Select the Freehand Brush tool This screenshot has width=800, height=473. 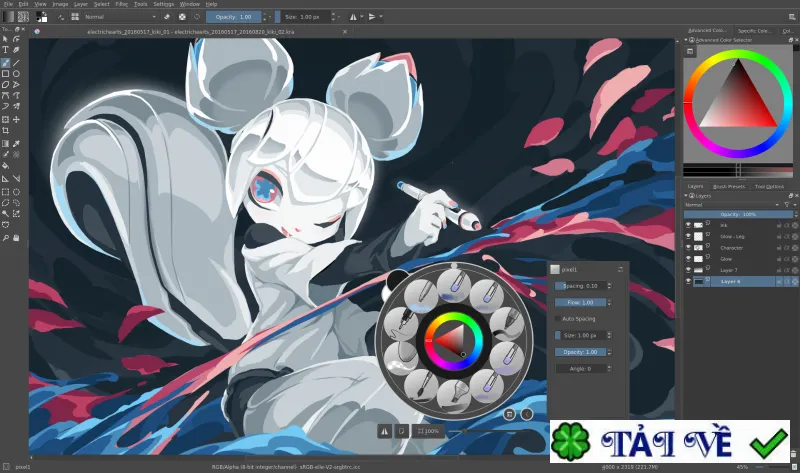click(5, 63)
